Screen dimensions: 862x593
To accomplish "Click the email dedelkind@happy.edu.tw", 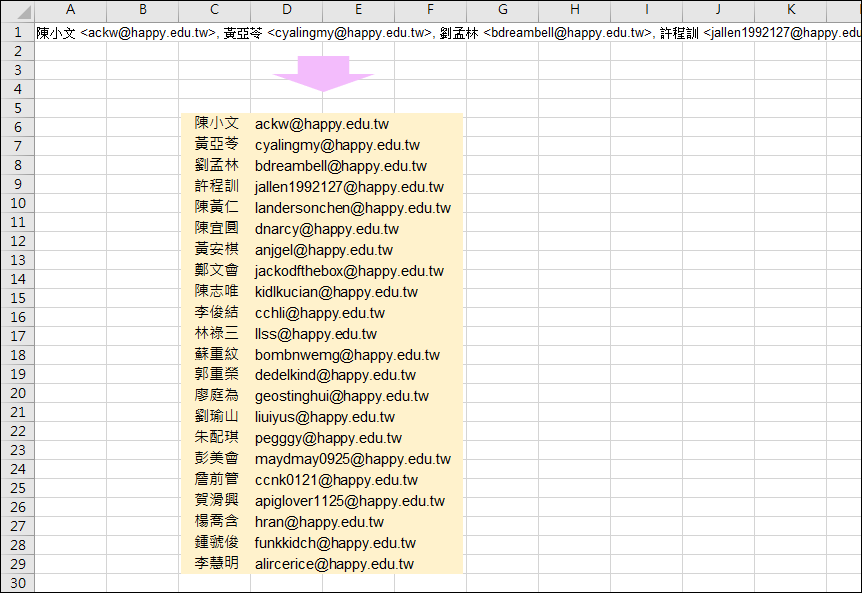I will (335, 375).
